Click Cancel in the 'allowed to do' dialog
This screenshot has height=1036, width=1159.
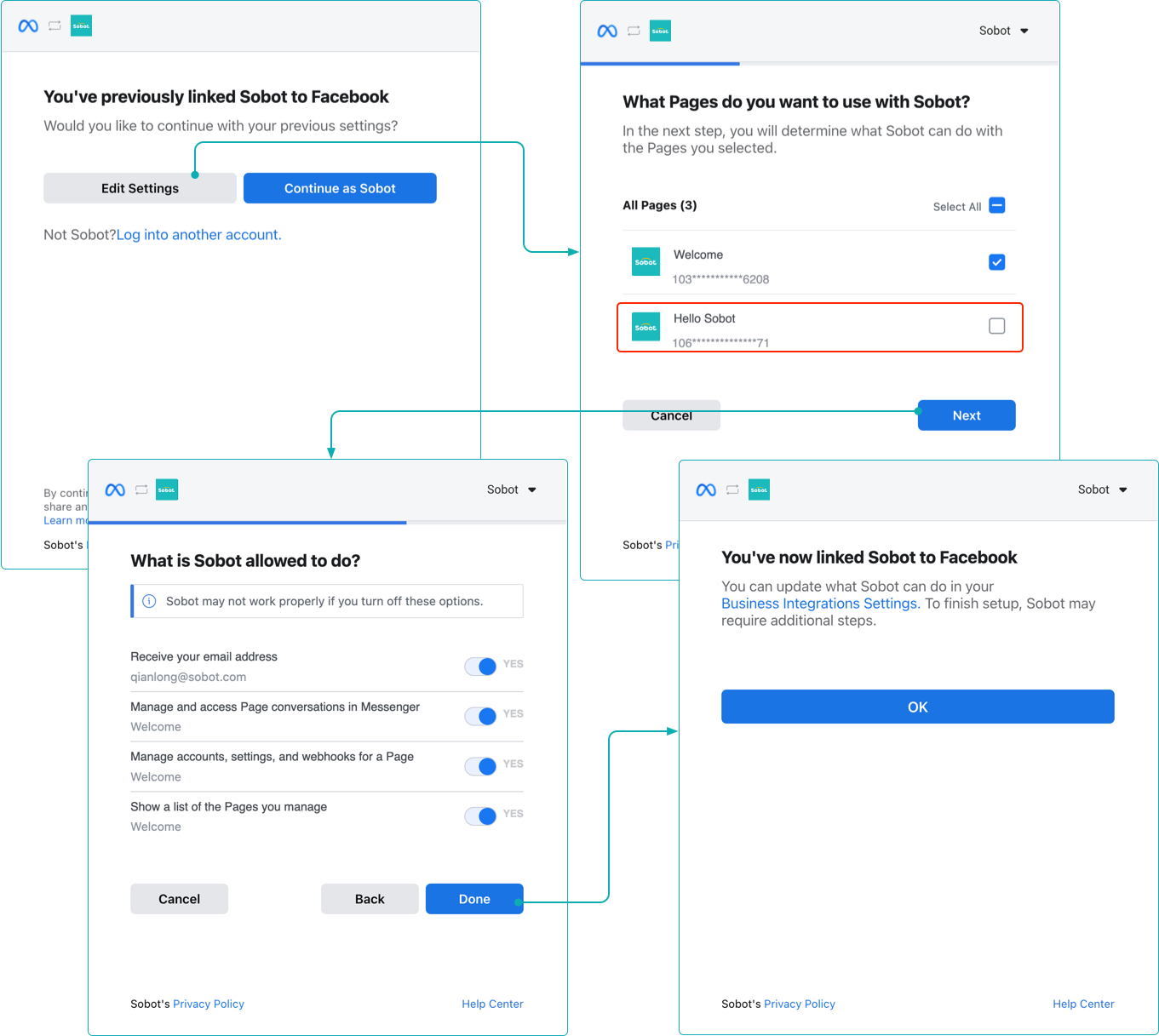(179, 899)
